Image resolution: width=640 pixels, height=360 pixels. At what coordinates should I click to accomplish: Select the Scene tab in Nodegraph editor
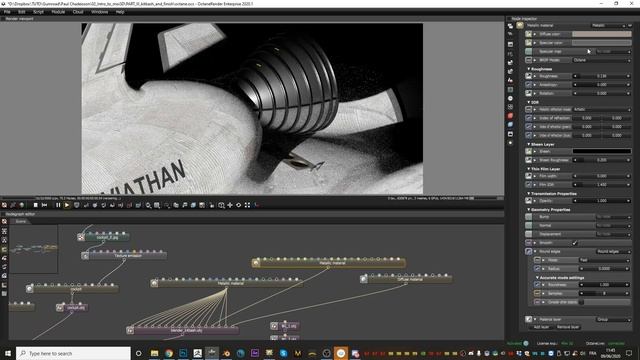point(20,221)
